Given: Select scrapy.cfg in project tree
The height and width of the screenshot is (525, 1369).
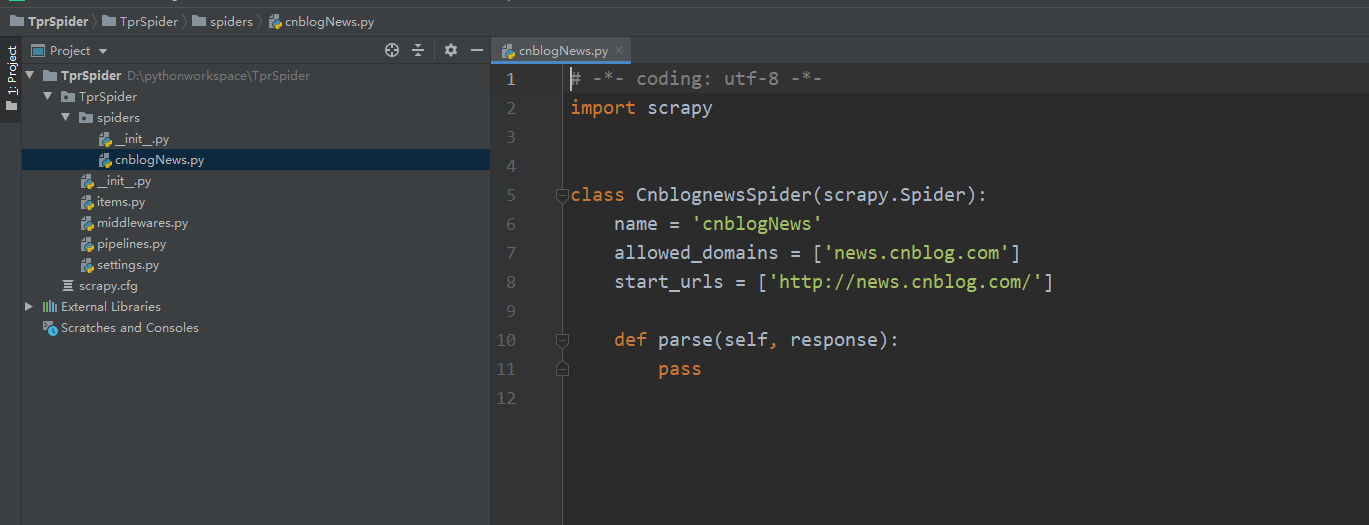Looking at the screenshot, I should (x=256, y=286).
